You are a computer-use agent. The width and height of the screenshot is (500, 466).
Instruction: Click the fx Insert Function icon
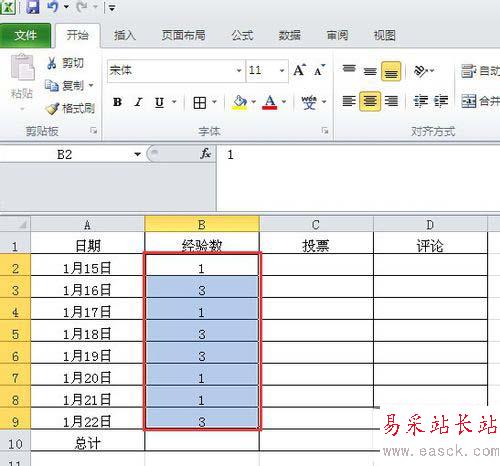coord(205,154)
